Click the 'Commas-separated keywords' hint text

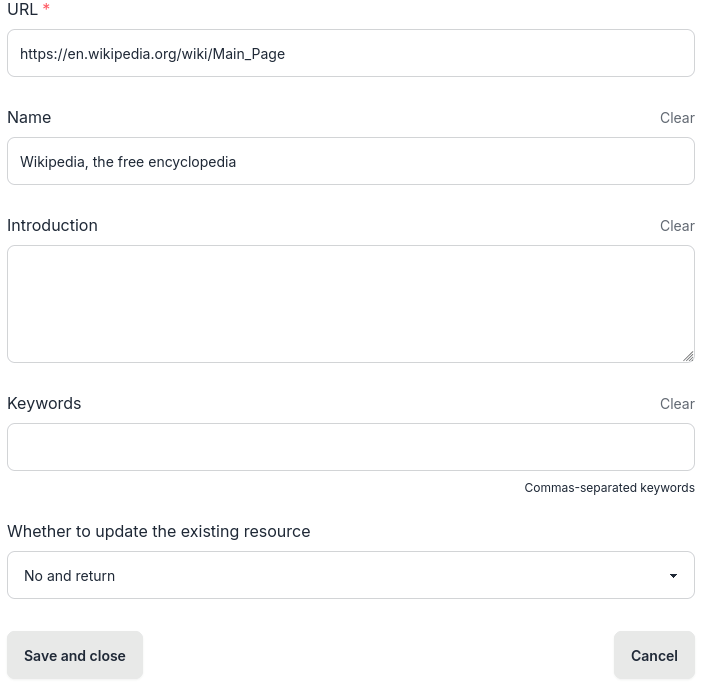click(609, 488)
